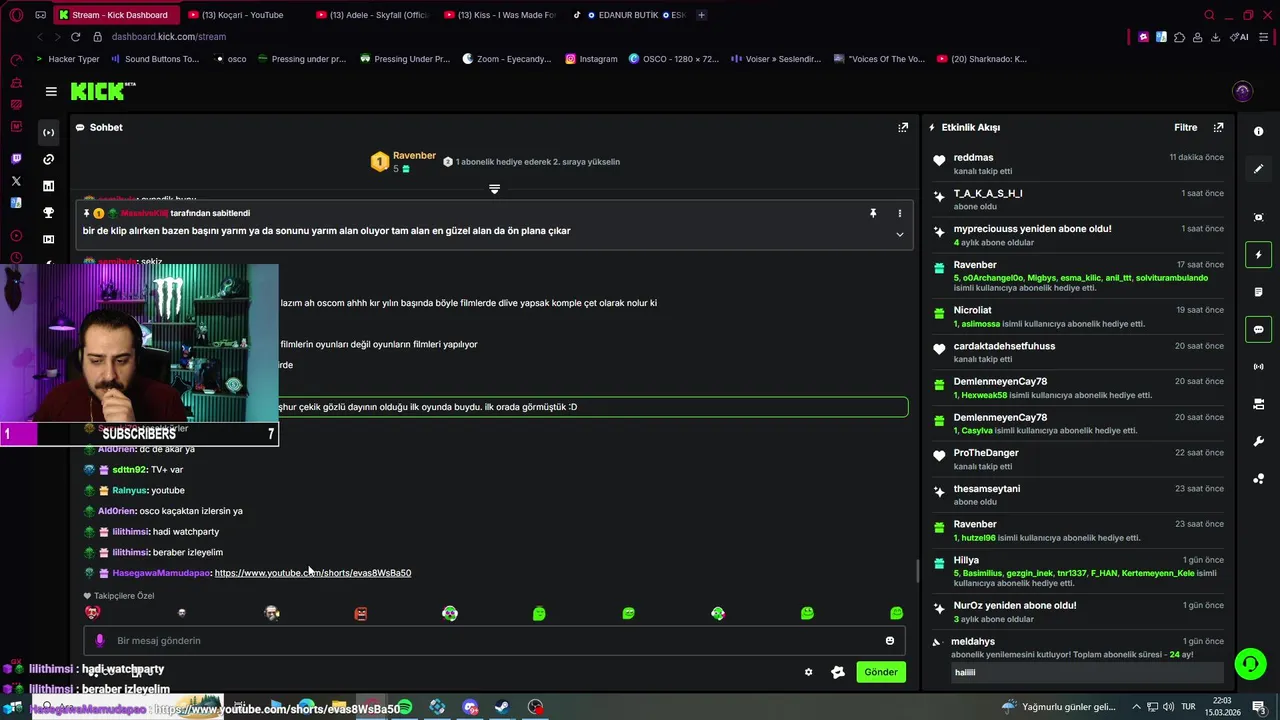Select the pencil edit icon in right toolbar
The image size is (1280, 720).
1258,169
